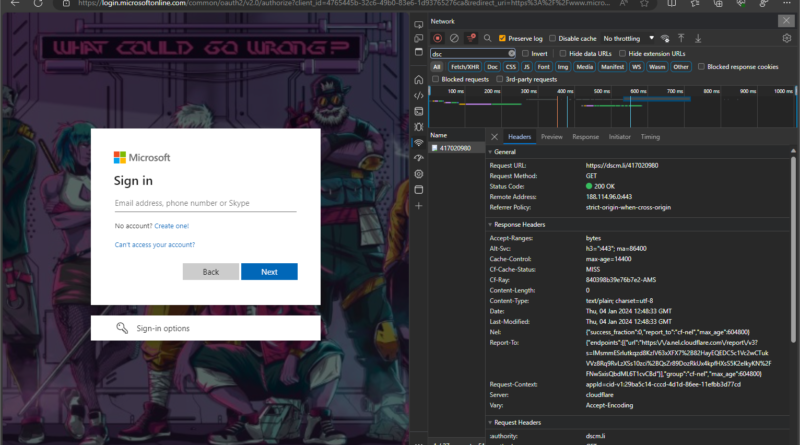Select request 417020980 in Name list
The width and height of the screenshot is (800, 445).
(x=456, y=148)
